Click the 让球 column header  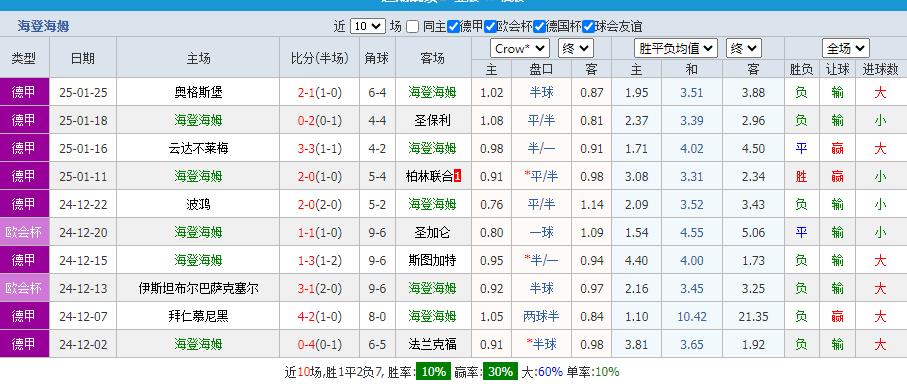[x=837, y=70]
